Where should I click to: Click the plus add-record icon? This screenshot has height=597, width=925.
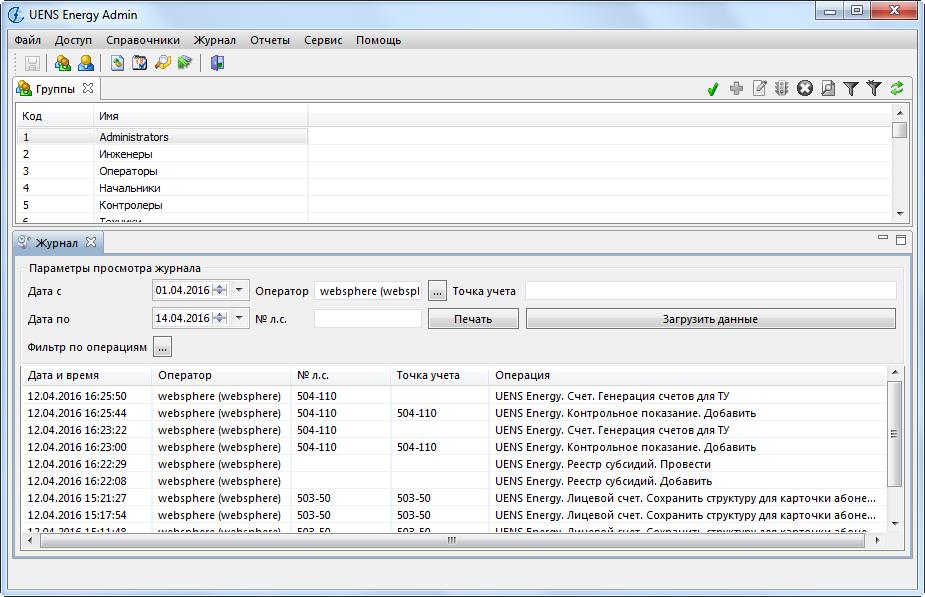(x=736, y=88)
